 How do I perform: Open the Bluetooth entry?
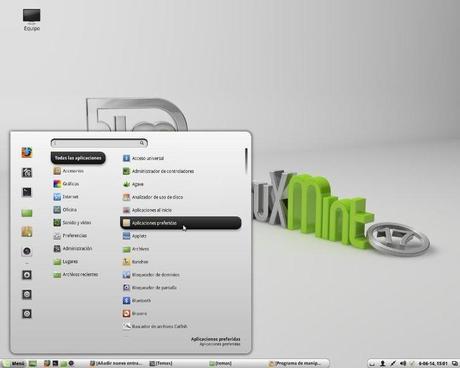pos(137,300)
